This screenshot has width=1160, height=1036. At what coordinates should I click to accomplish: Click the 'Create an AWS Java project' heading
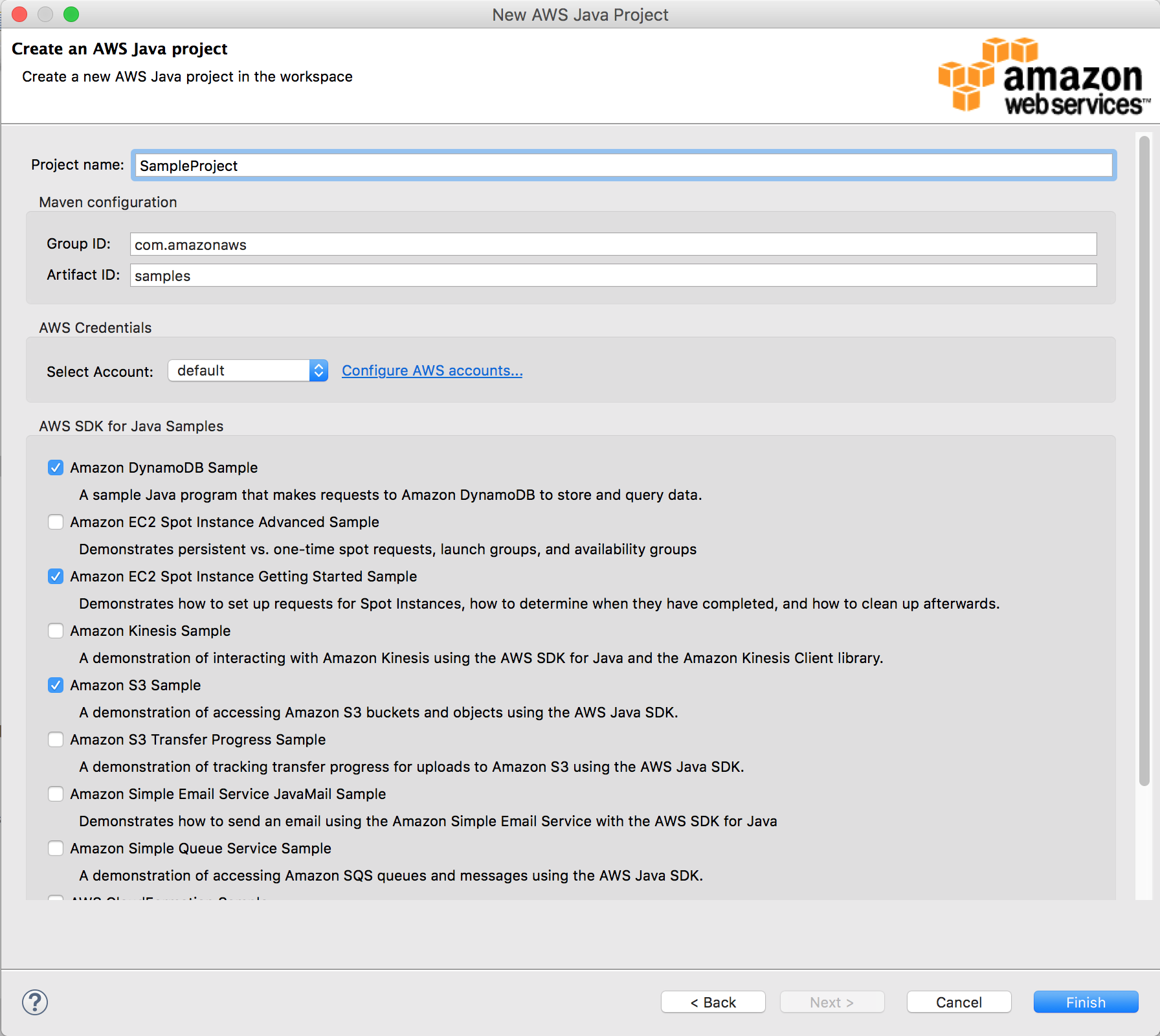120,49
